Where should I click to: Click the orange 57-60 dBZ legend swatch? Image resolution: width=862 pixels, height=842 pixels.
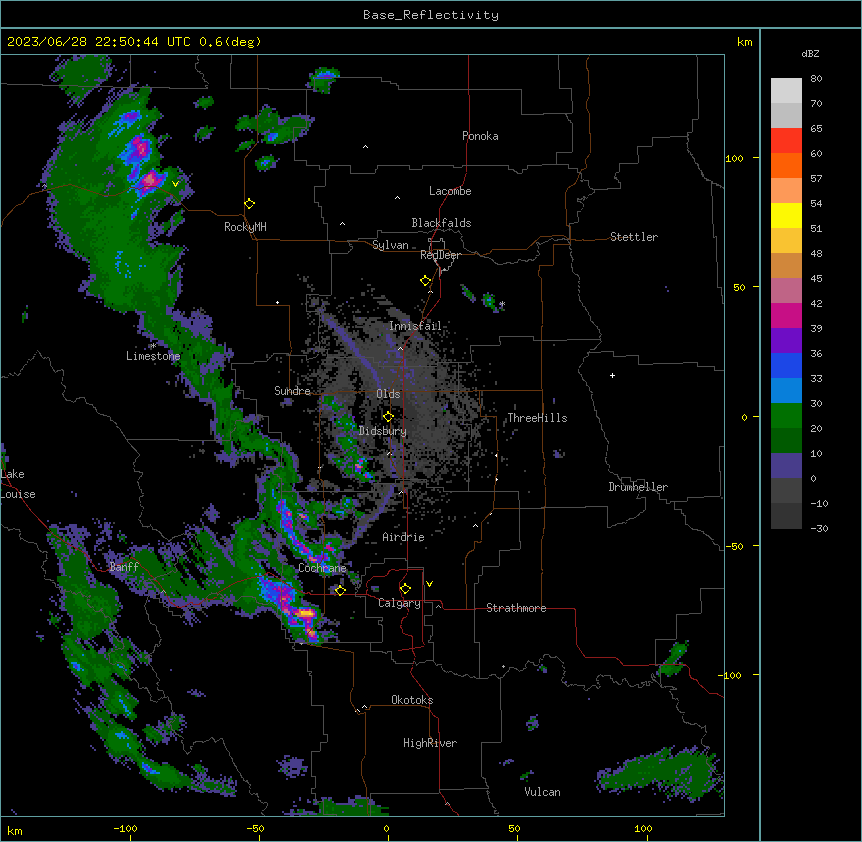tap(786, 165)
